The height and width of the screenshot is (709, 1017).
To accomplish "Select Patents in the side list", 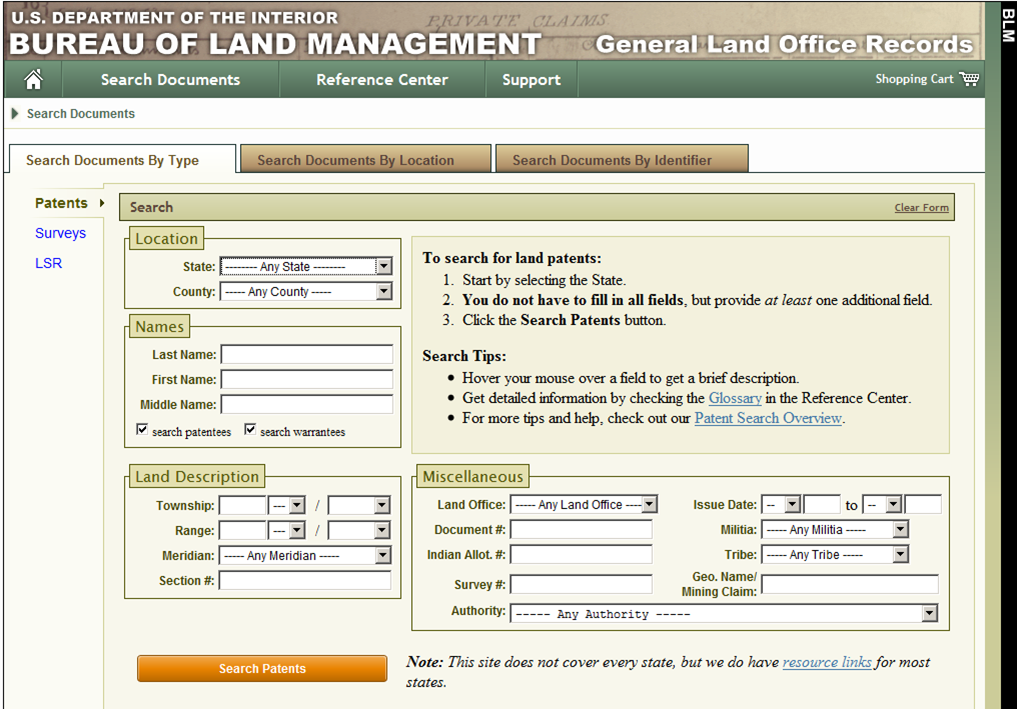I will [61, 203].
